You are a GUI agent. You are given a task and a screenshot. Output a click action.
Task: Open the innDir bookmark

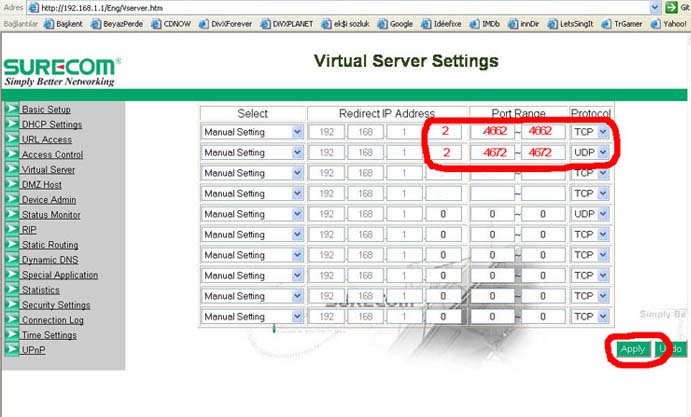524,24
